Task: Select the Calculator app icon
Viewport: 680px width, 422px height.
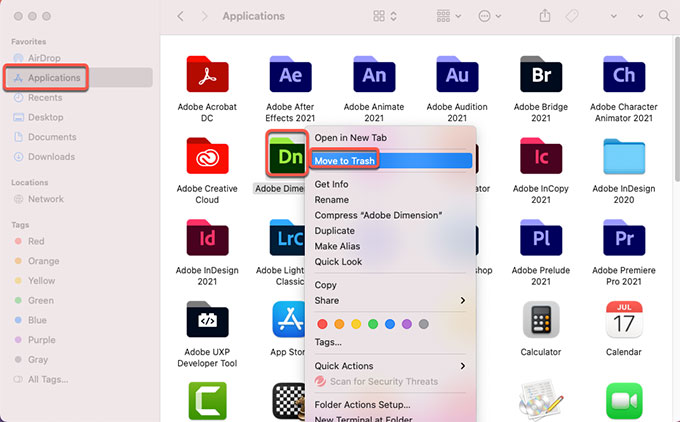Action: pos(540,320)
